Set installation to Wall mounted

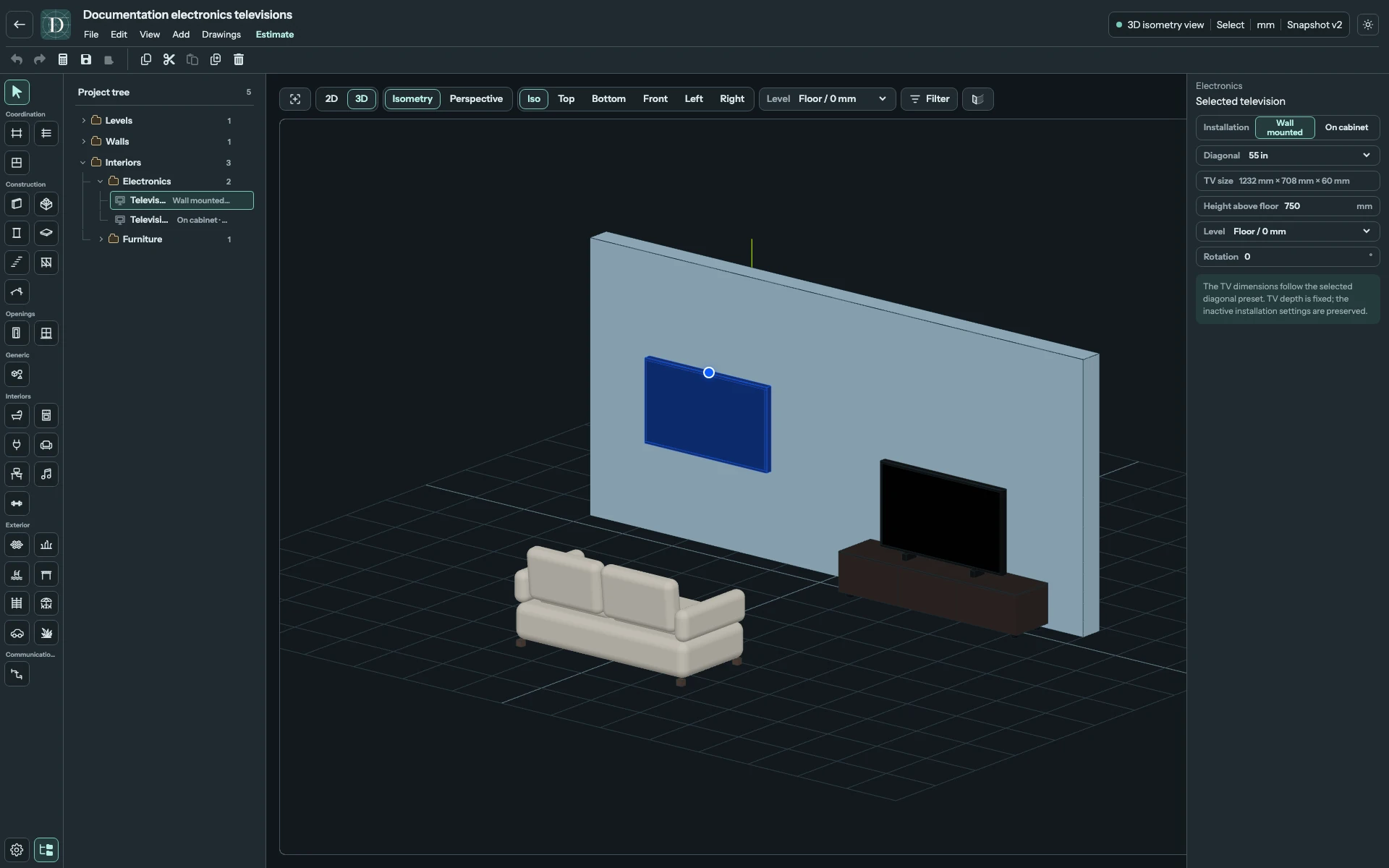pos(1285,127)
